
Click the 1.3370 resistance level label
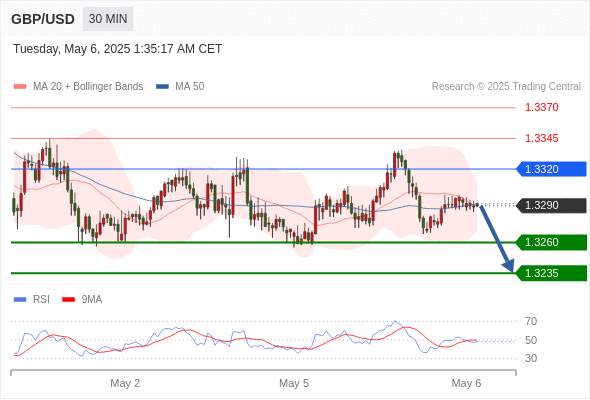tap(541, 107)
